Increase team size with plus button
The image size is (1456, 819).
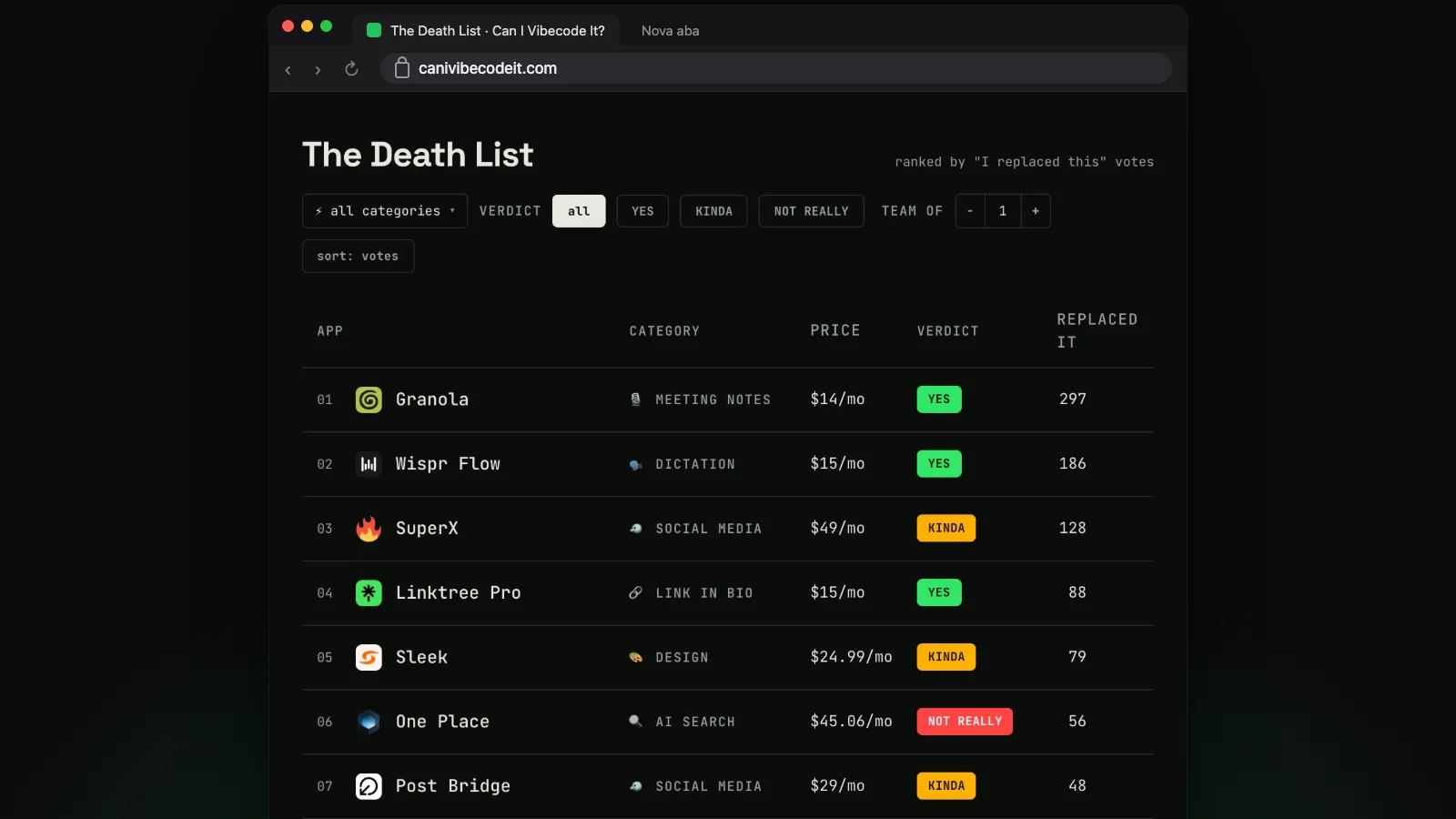pos(1036,211)
